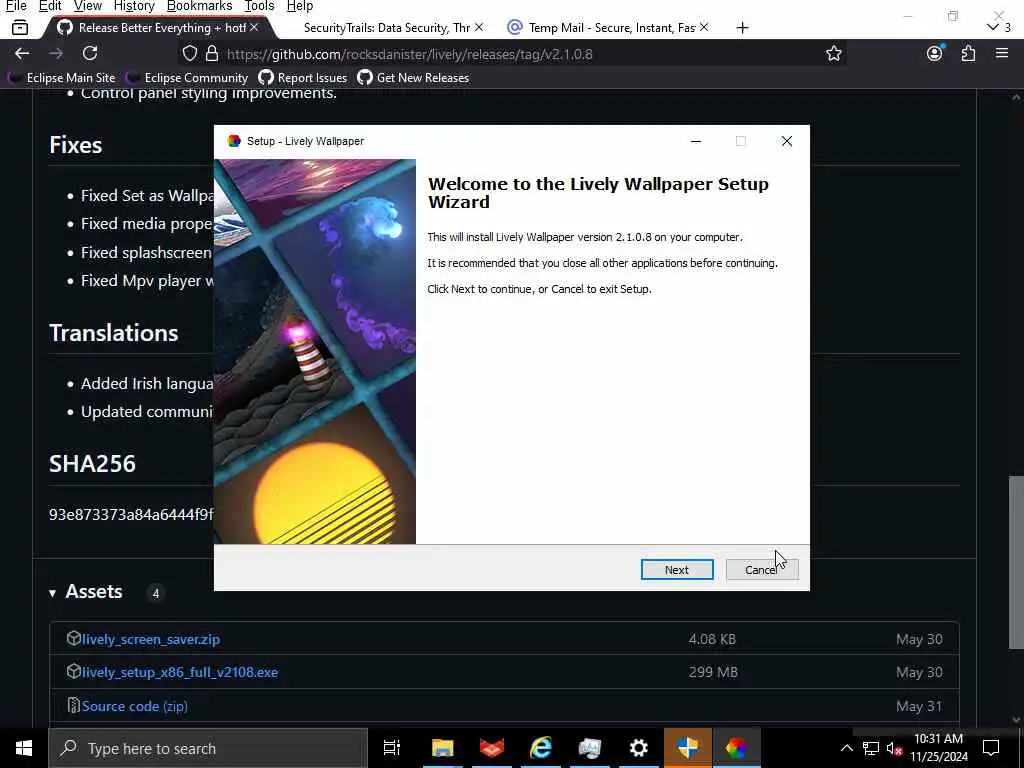Open the File menu
The width and height of the screenshot is (1024, 768).
[x=16, y=6]
